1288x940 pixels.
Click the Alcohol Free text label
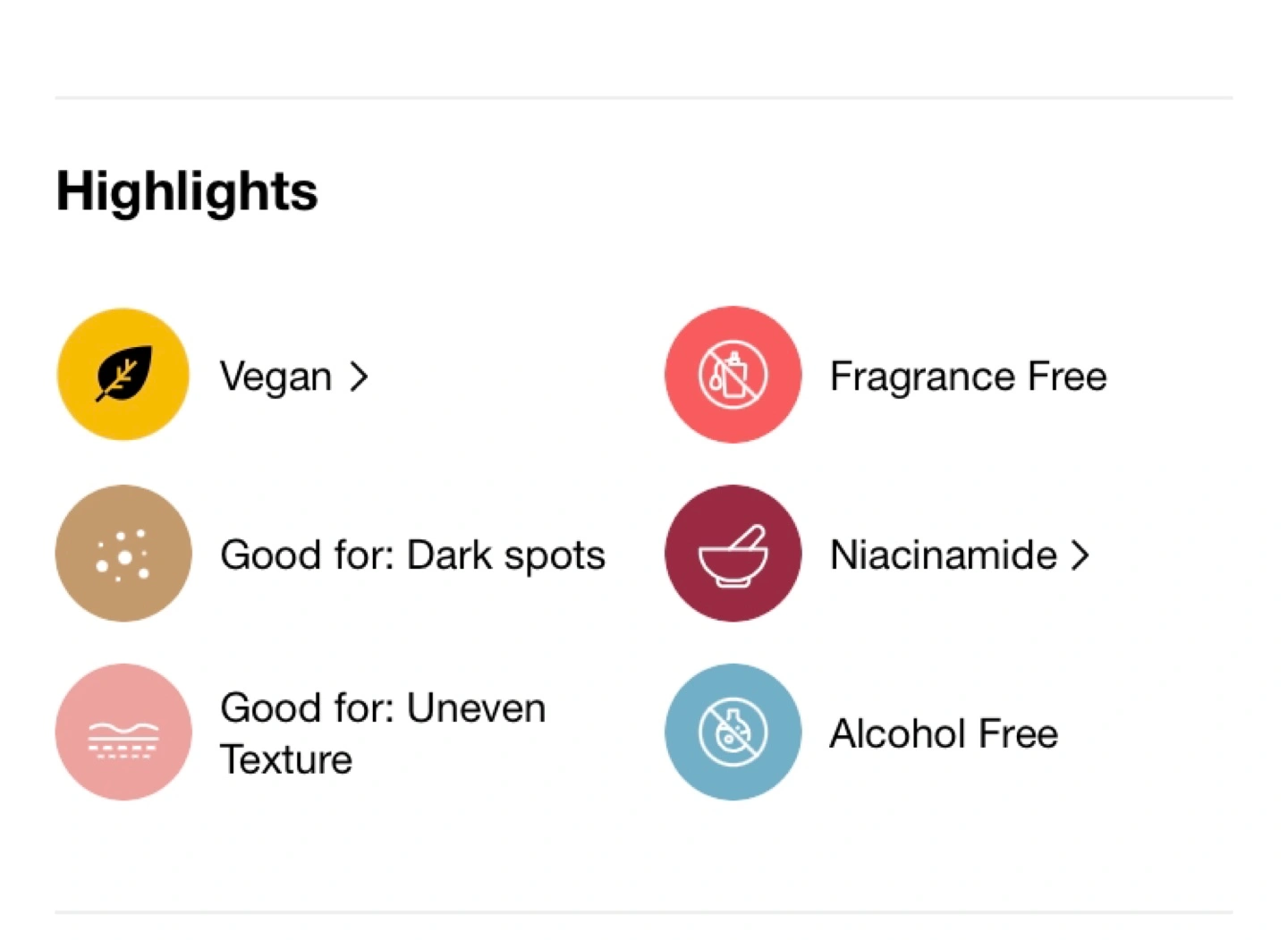pyautogui.click(x=944, y=734)
